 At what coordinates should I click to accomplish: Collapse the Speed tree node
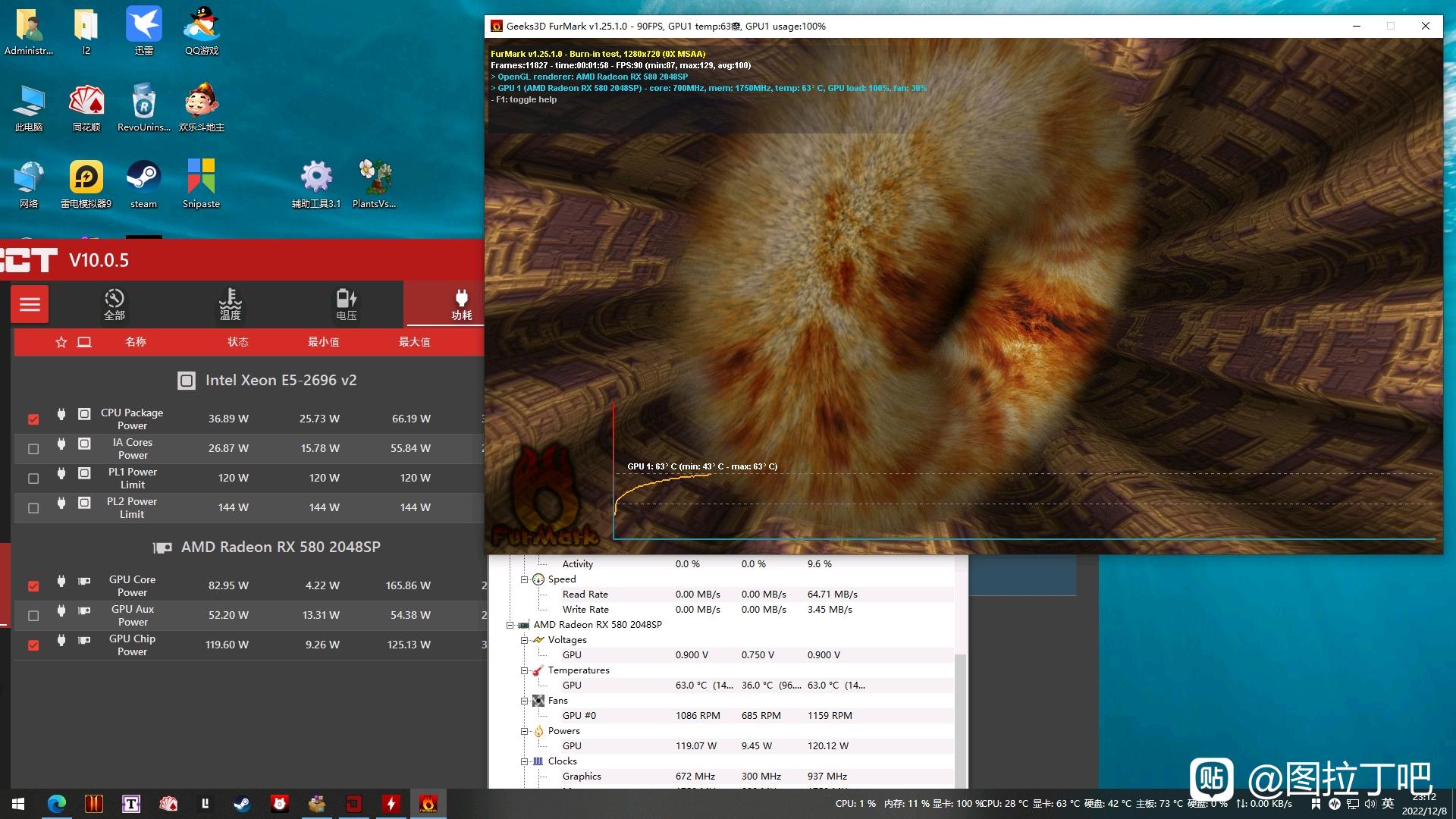pyautogui.click(x=524, y=579)
